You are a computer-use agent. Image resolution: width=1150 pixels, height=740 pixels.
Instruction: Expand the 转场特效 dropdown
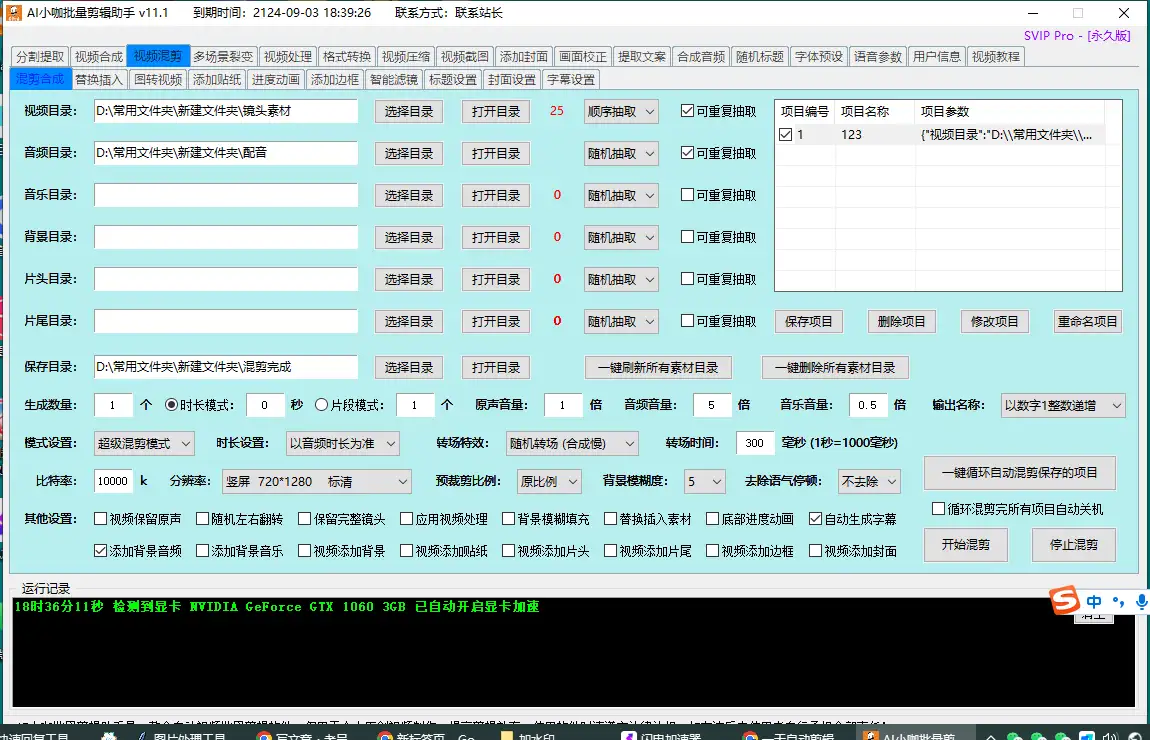pyautogui.click(x=572, y=443)
